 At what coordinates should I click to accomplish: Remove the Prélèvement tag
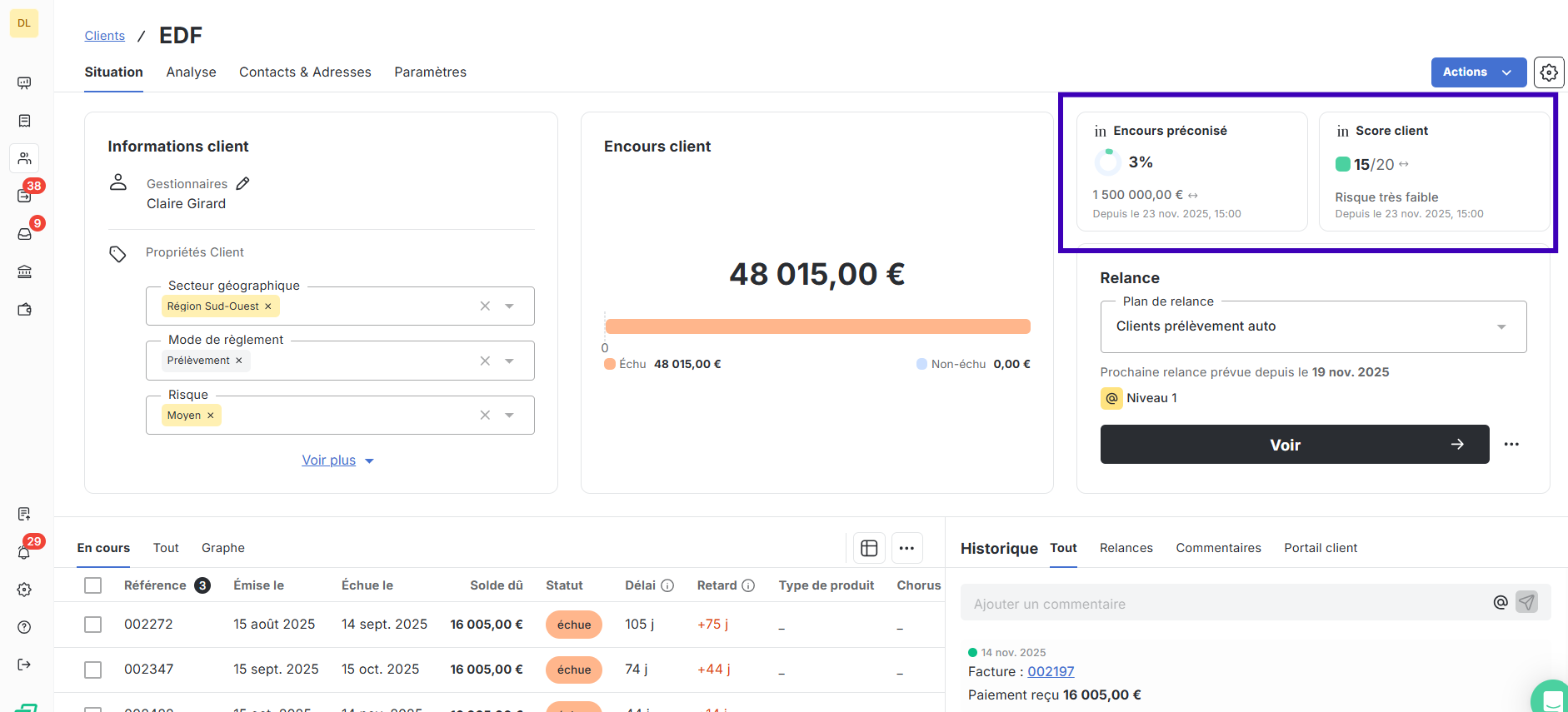click(x=239, y=361)
